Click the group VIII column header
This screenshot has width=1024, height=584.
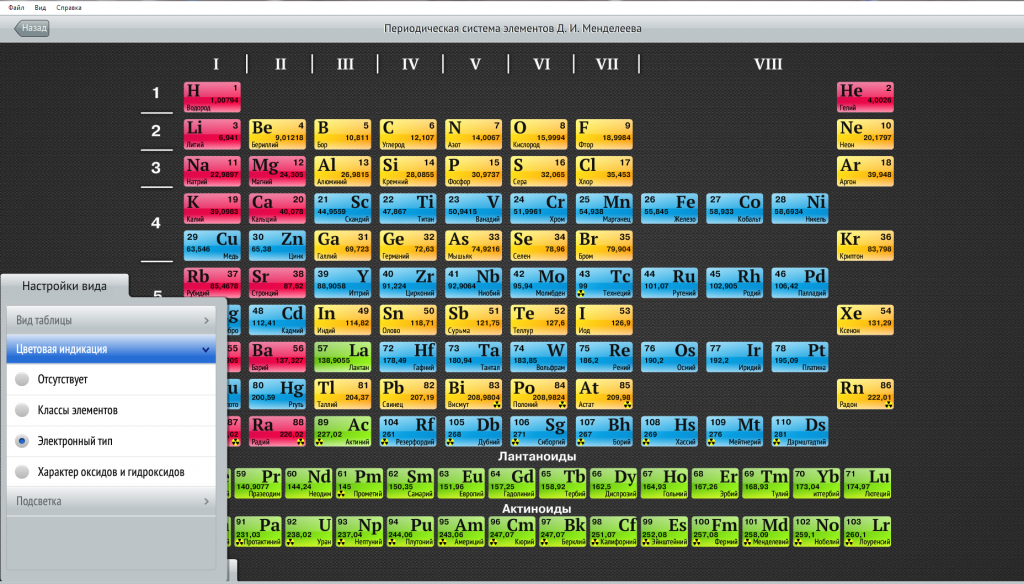click(x=767, y=64)
